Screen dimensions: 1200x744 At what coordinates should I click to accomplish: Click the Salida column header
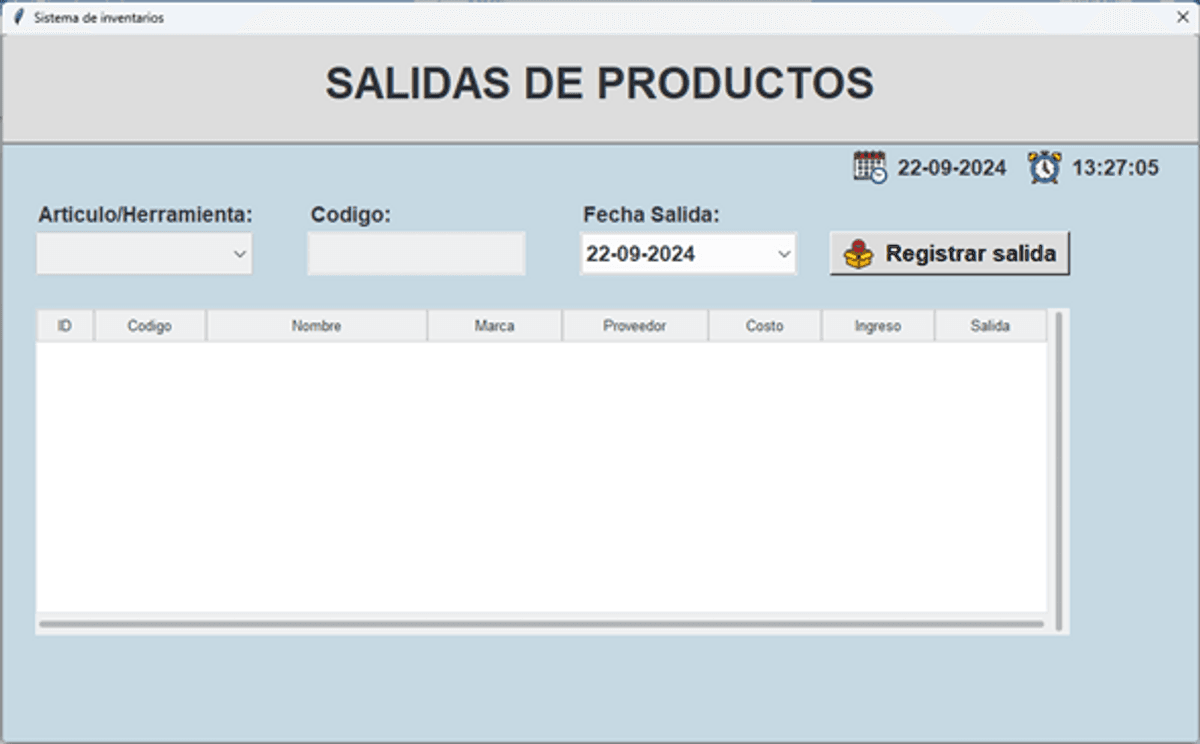click(x=990, y=326)
